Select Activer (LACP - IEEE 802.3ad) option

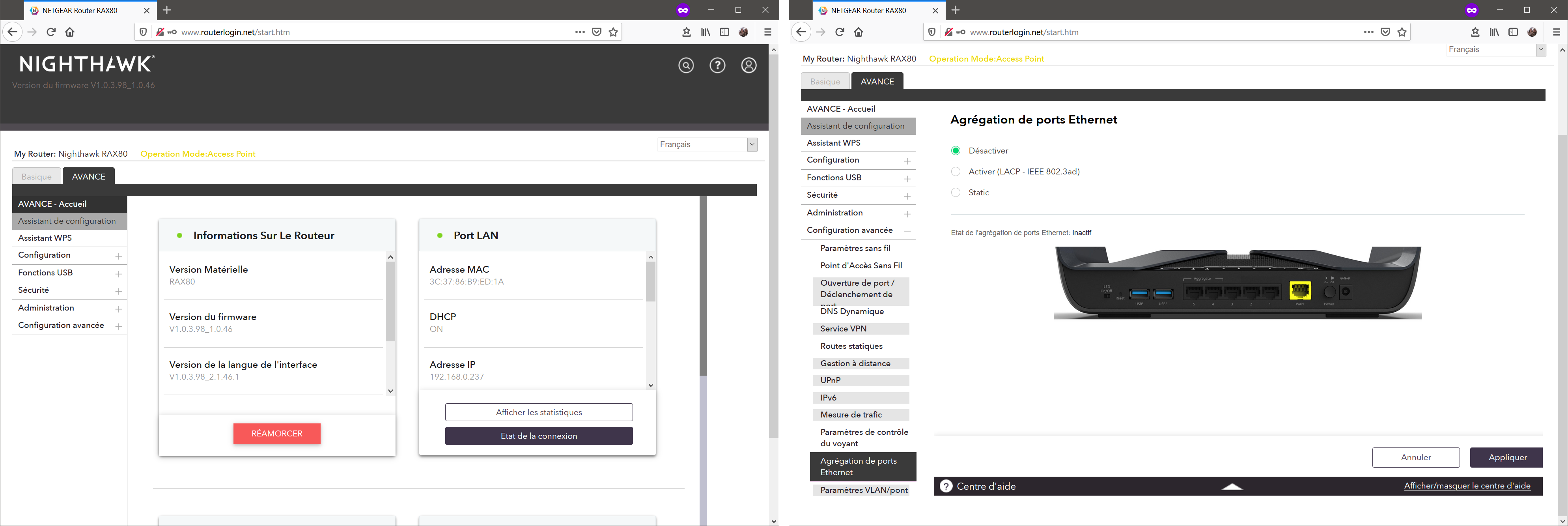coord(956,172)
